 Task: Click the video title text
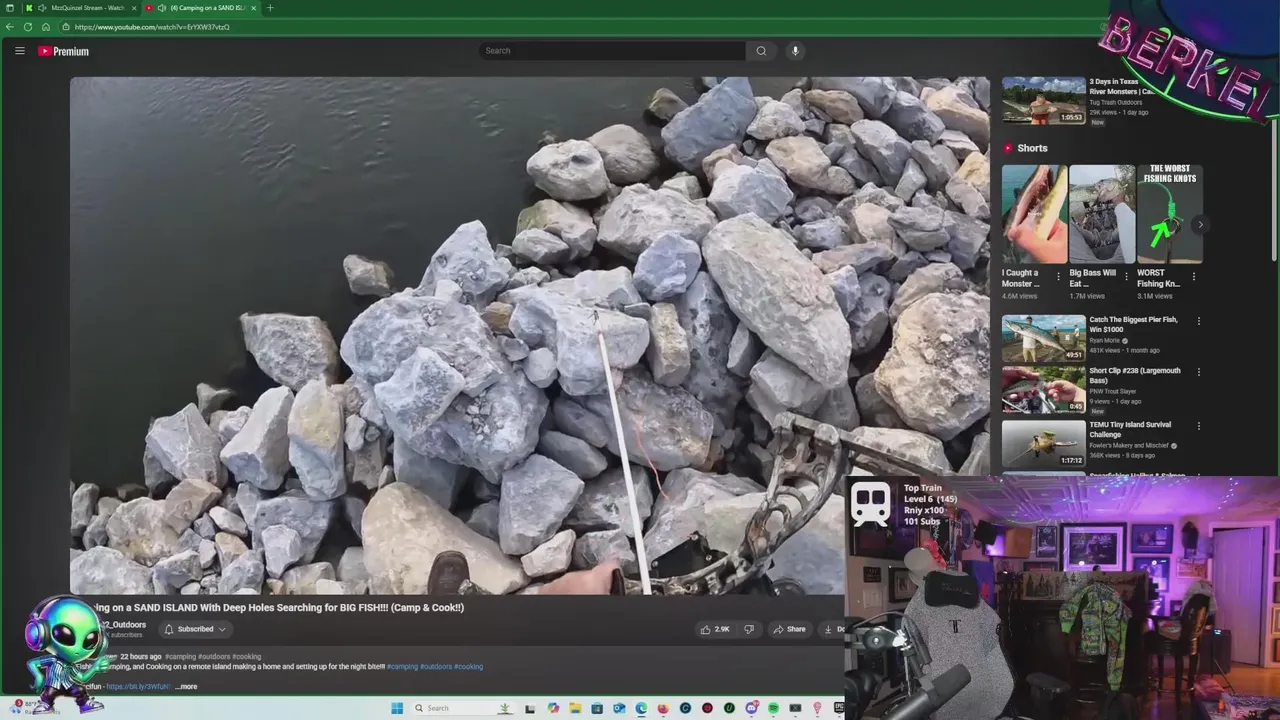click(280, 607)
